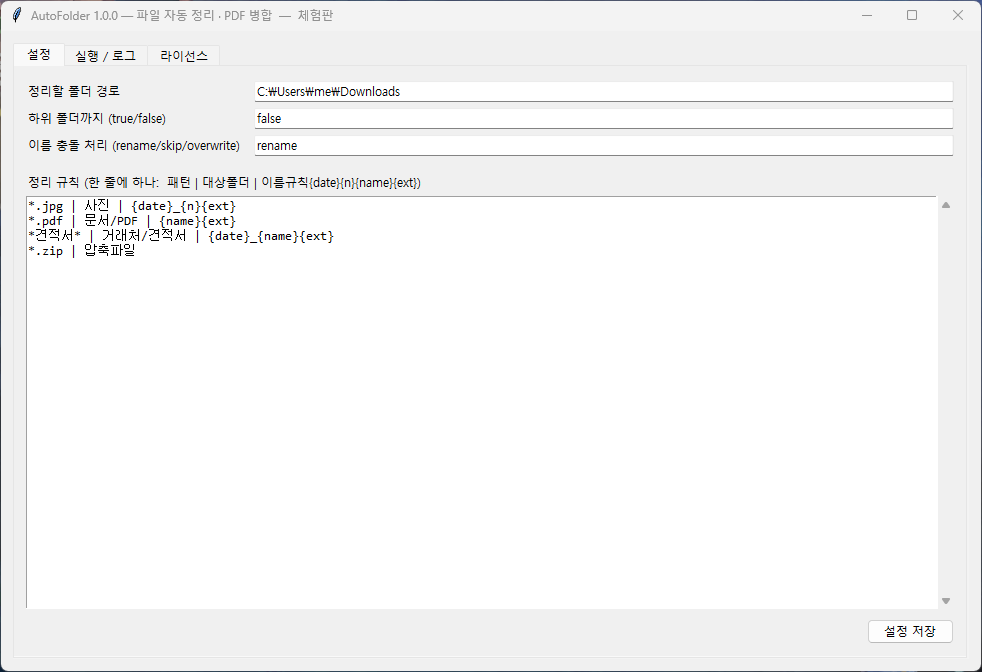The width and height of the screenshot is (982, 672).
Task: Click the 정리할 폴더 경로 label
Action: coord(74,91)
